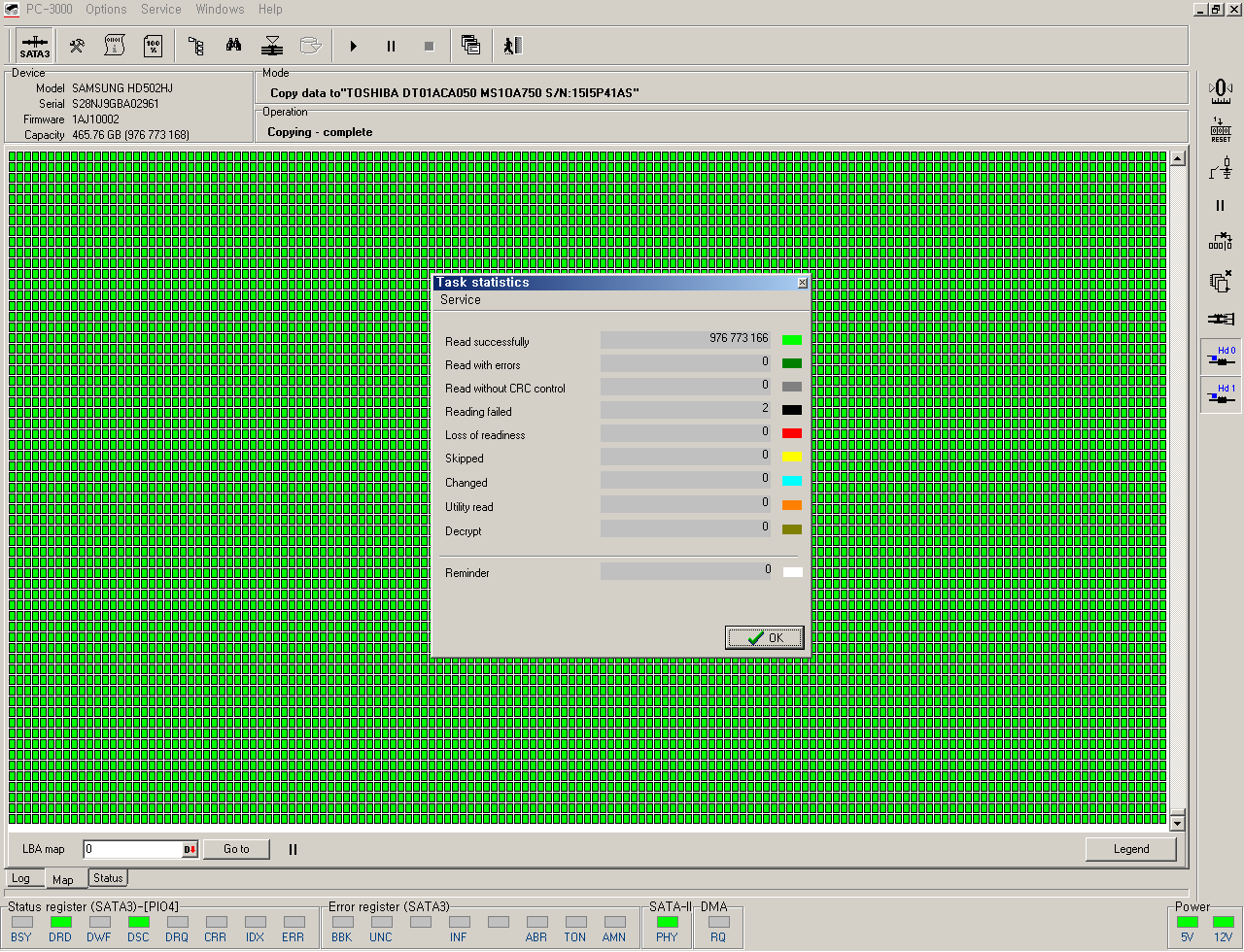Click the DSC status indicator

tap(138, 922)
